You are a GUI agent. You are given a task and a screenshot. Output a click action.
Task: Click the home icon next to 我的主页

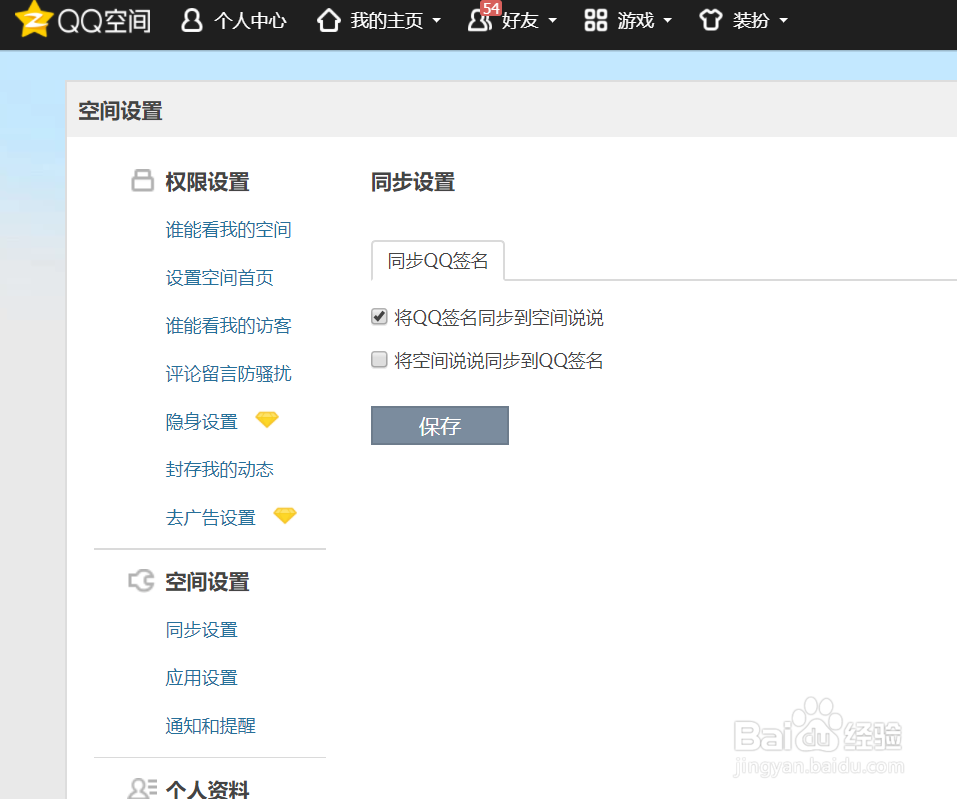[x=329, y=20]
